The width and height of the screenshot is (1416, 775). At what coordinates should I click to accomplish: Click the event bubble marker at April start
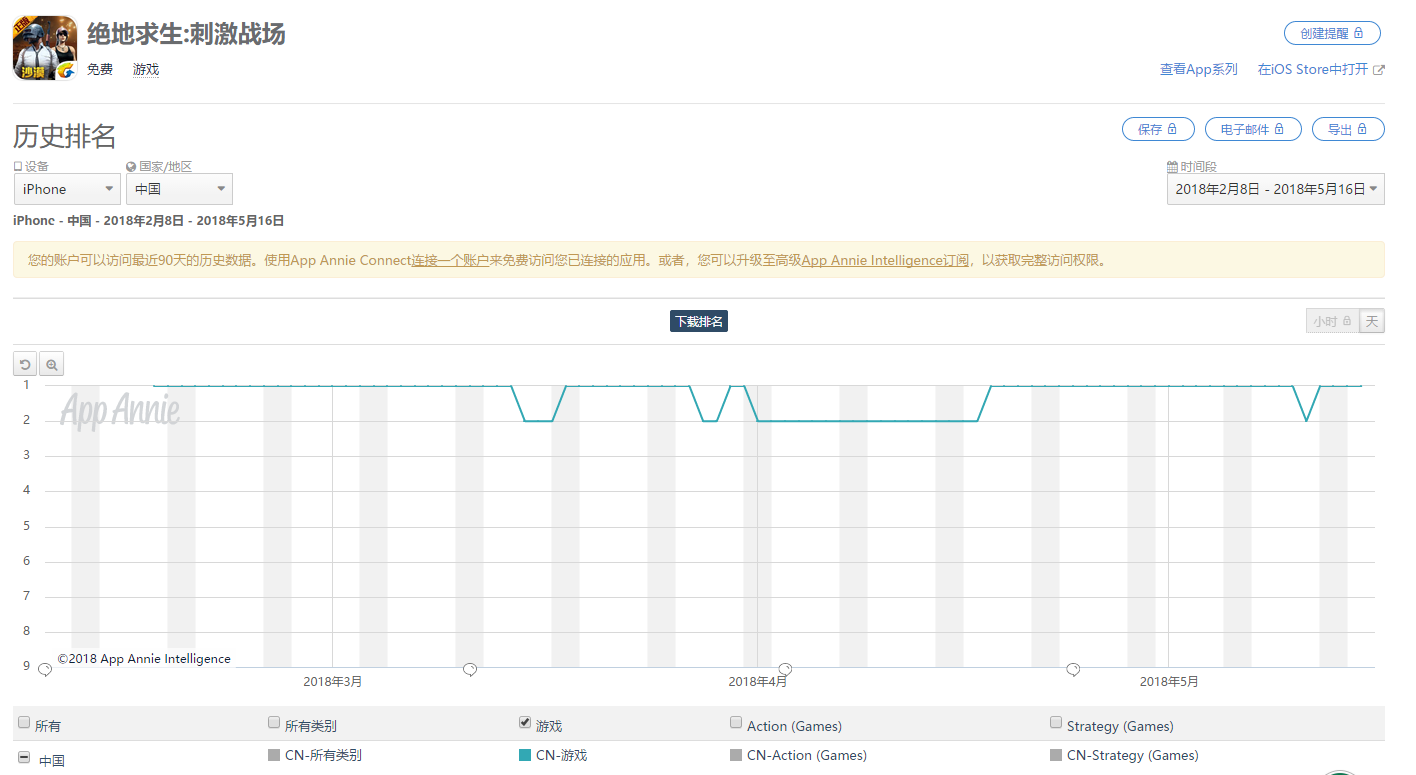click(x=785, y=670)
